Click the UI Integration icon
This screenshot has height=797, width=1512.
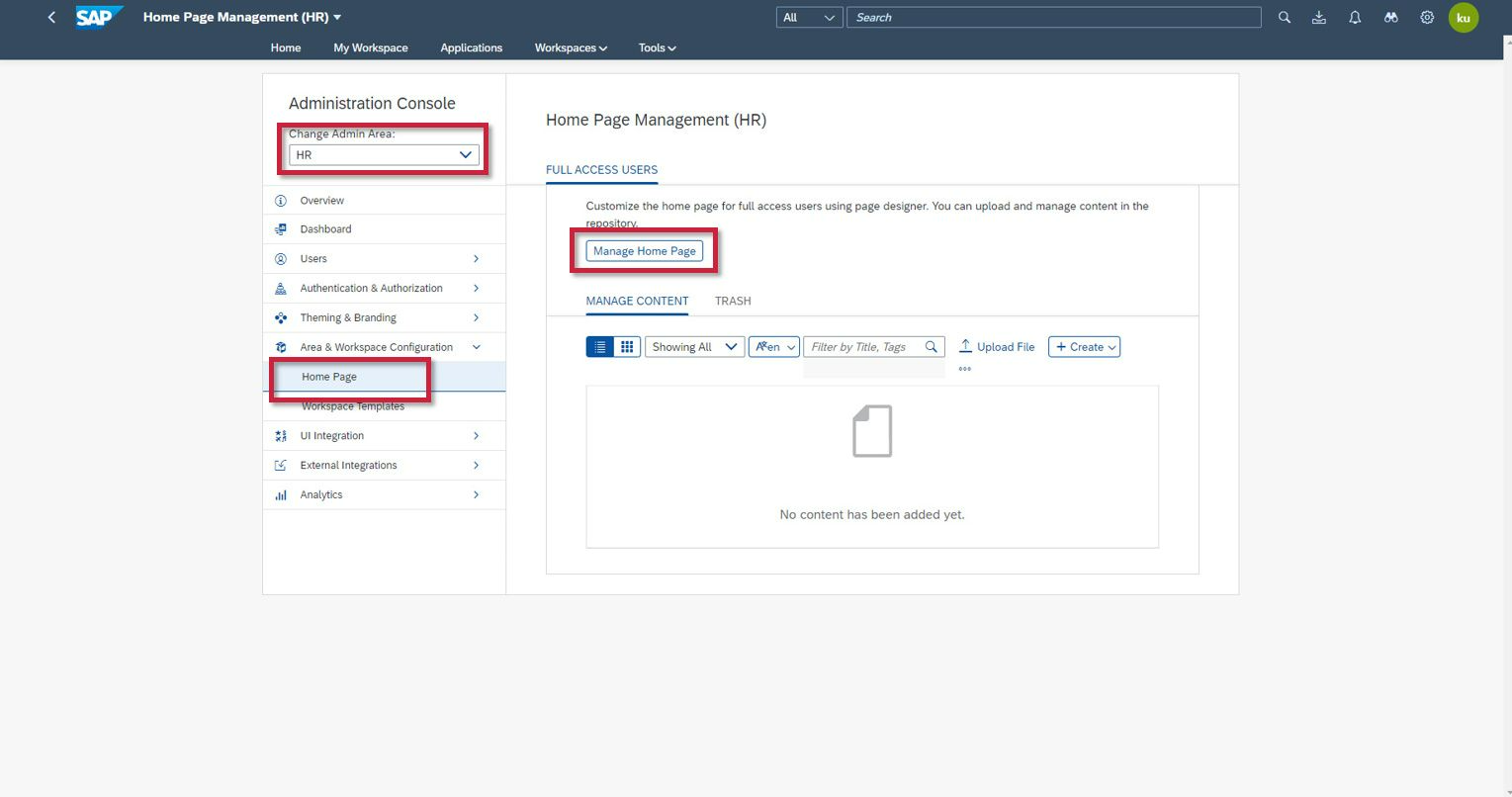[x=281, y=436]
